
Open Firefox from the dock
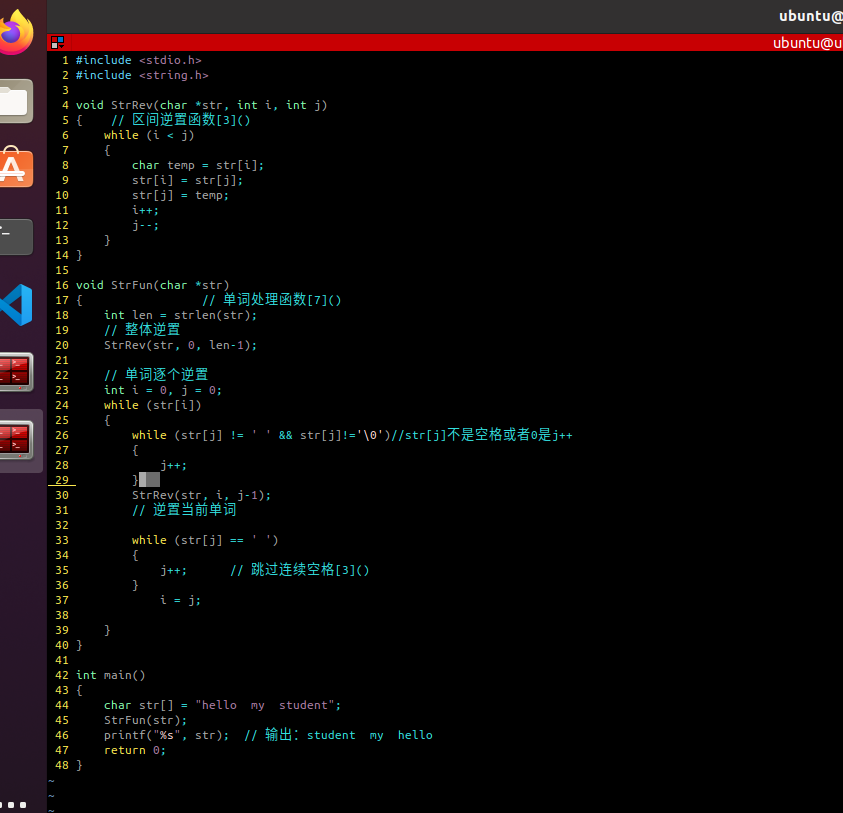(15, 32)
